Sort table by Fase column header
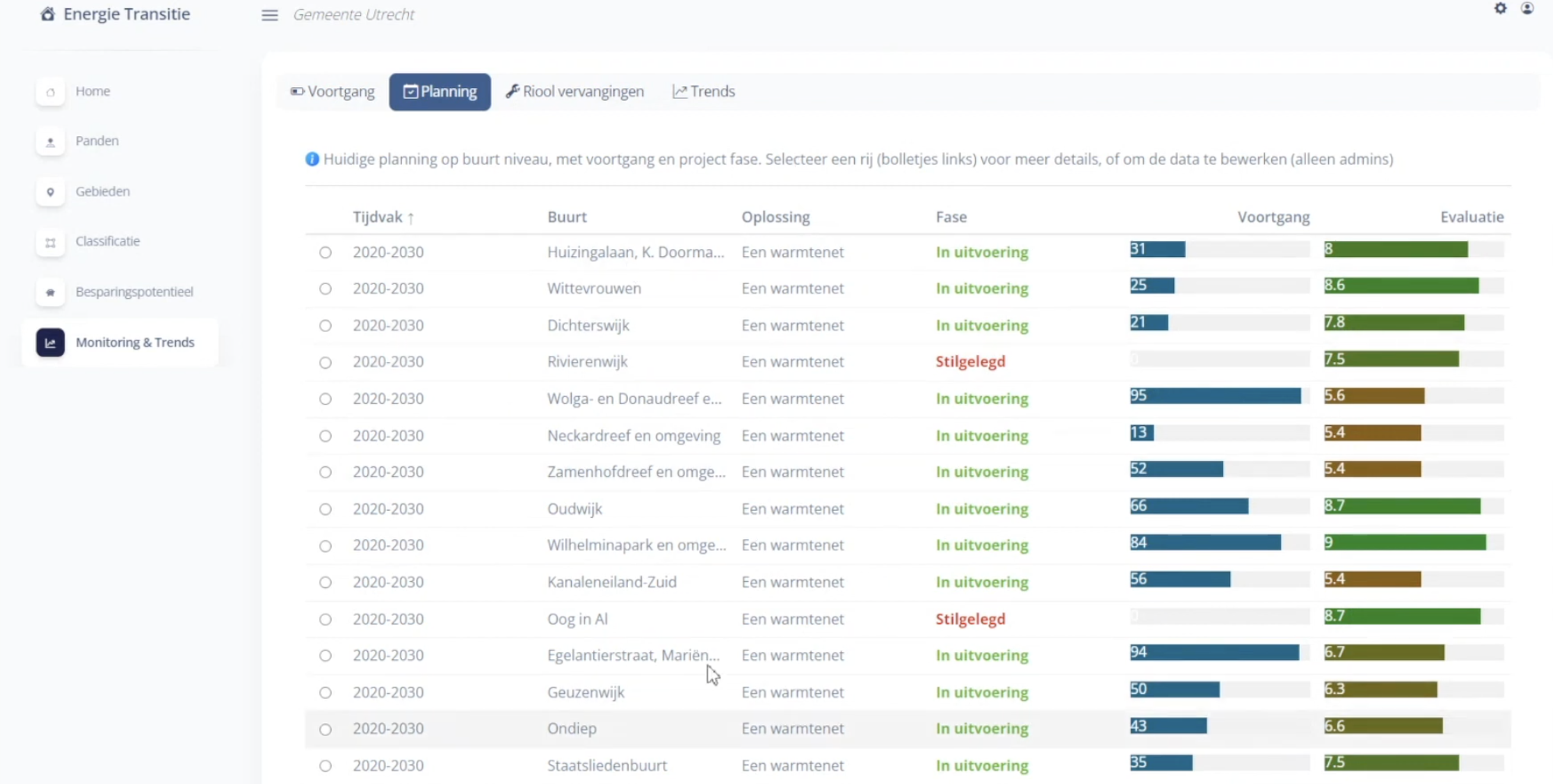Viewport: 1553px width, 784px height. (951, 217)
